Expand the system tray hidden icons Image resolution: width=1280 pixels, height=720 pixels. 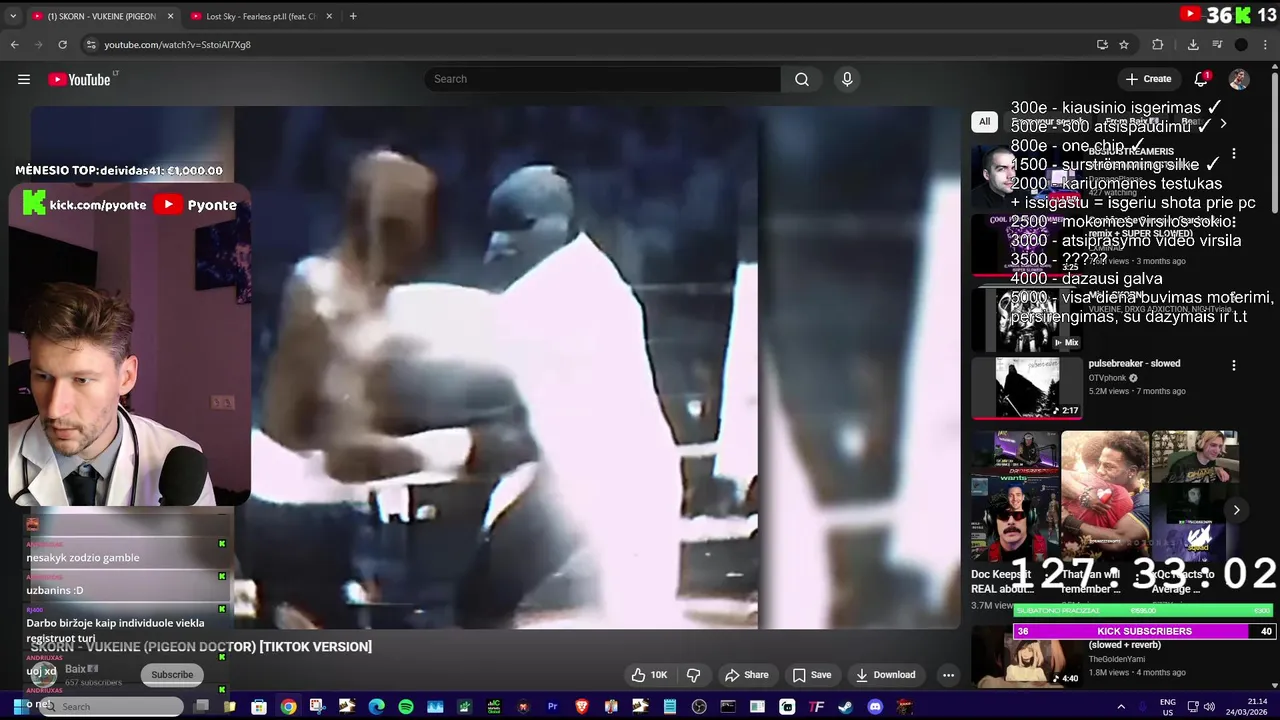(1120, 707)
